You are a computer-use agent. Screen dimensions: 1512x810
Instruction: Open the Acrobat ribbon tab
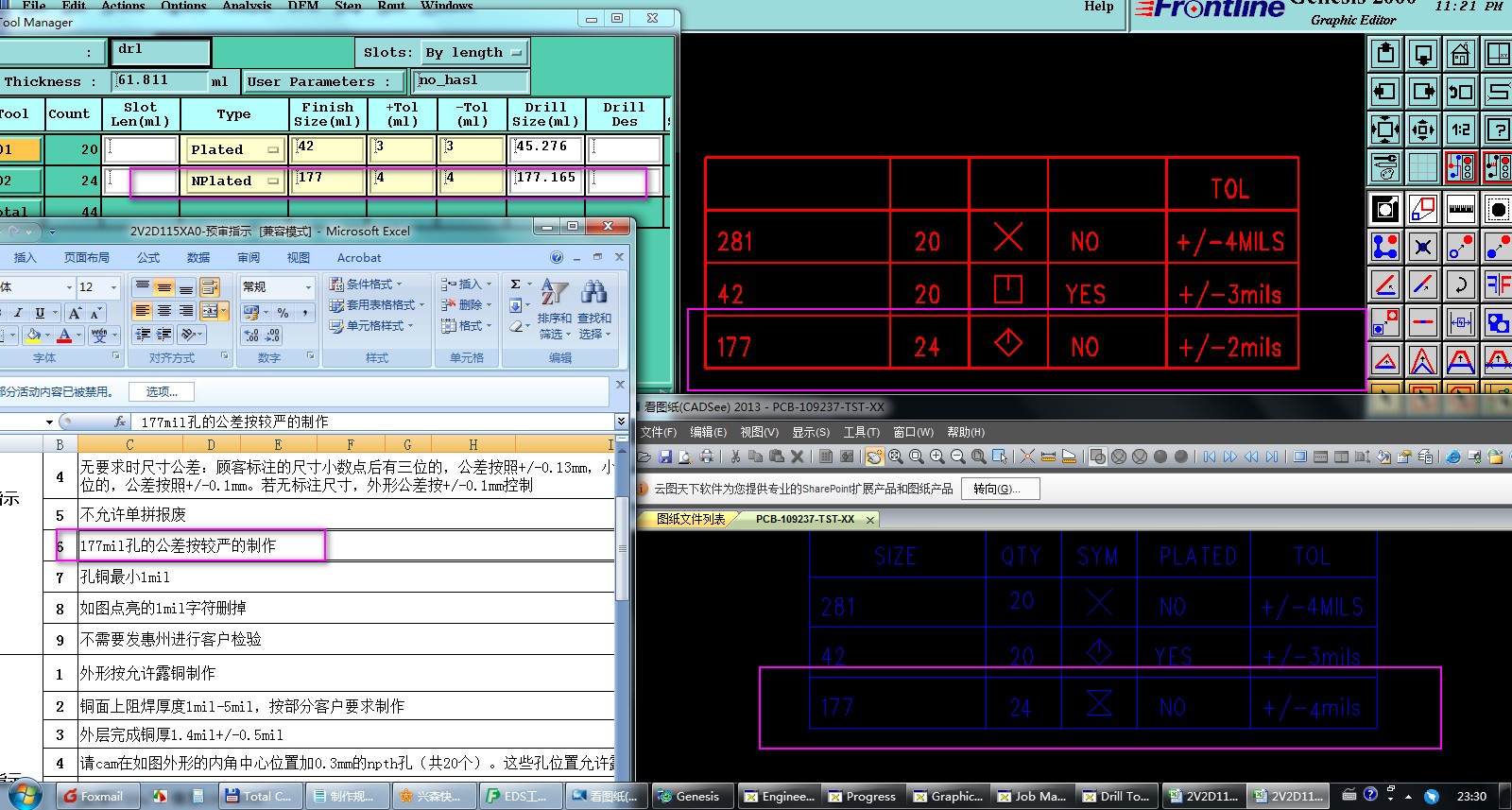[359, 257]
